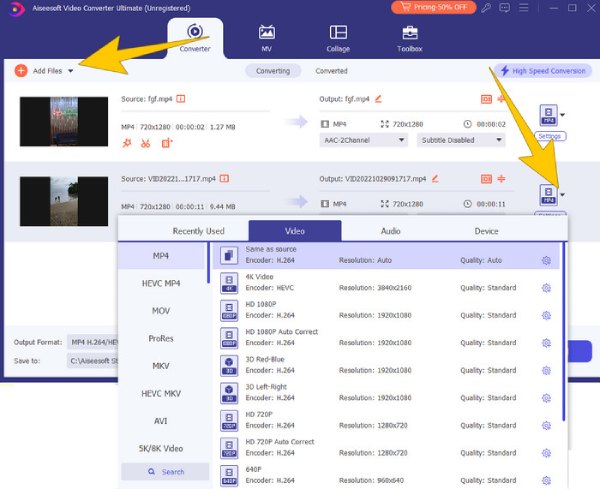Select the Same as source preset
Image resolution: width=600 pixels, height=489 pixels.
pyautogui.click(x=386, y=255)
